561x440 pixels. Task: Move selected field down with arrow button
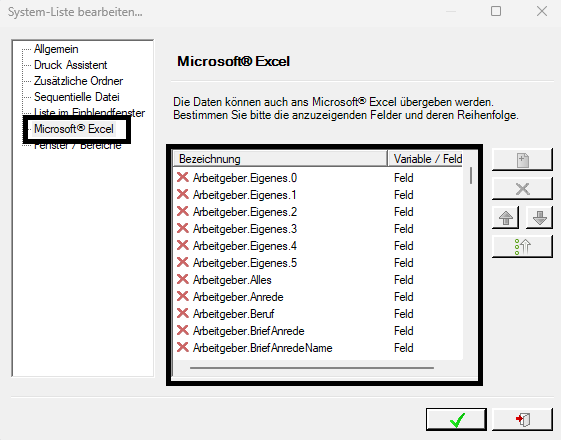[539, 217]
